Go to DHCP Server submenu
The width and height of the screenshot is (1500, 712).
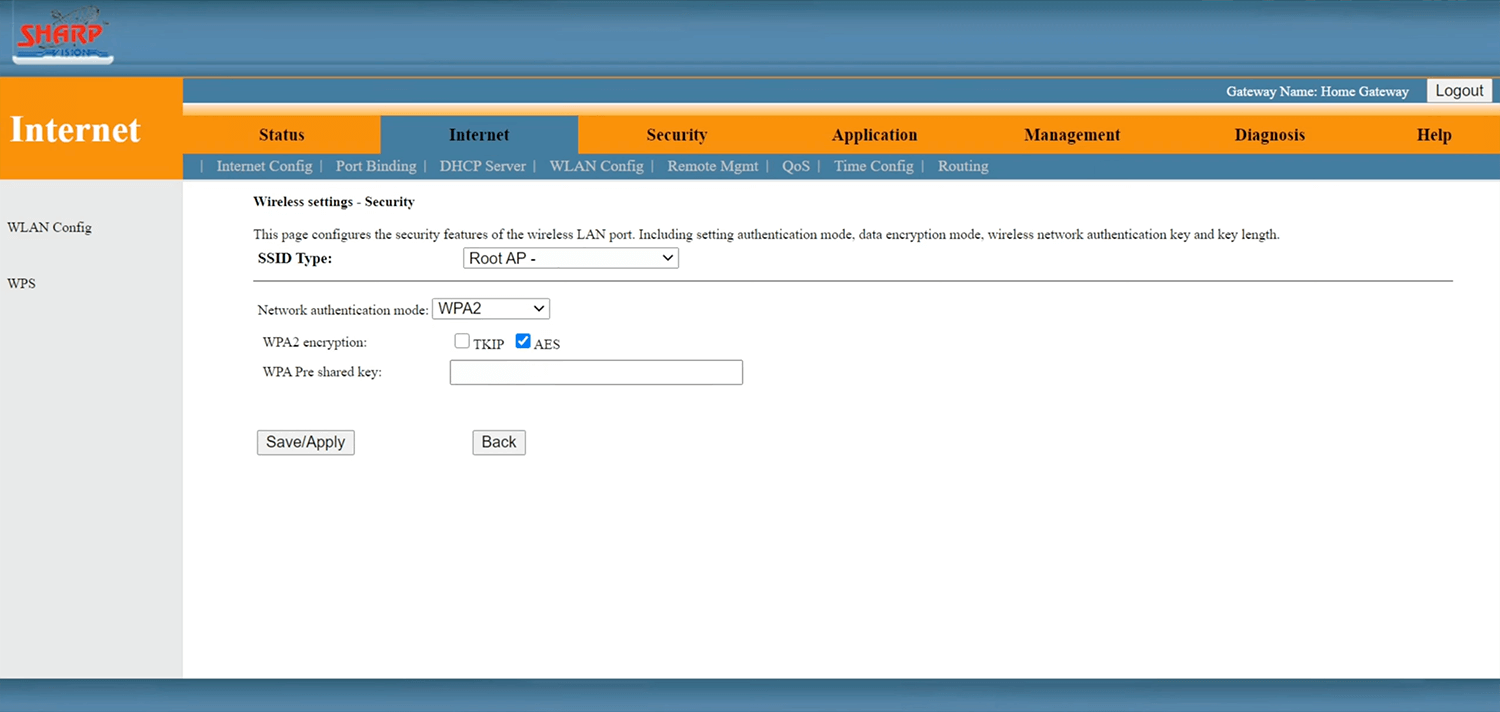pyautogui.click(x=482, y=166)
